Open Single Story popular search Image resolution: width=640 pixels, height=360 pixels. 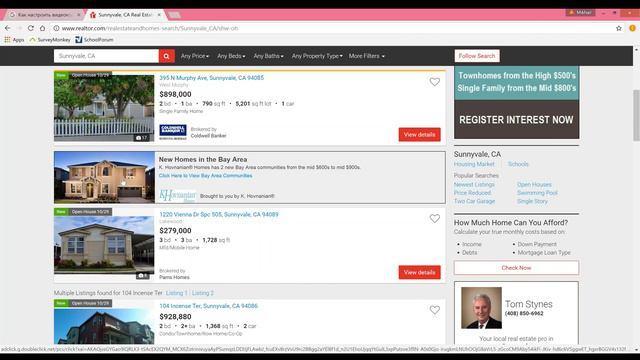[532, 201]
